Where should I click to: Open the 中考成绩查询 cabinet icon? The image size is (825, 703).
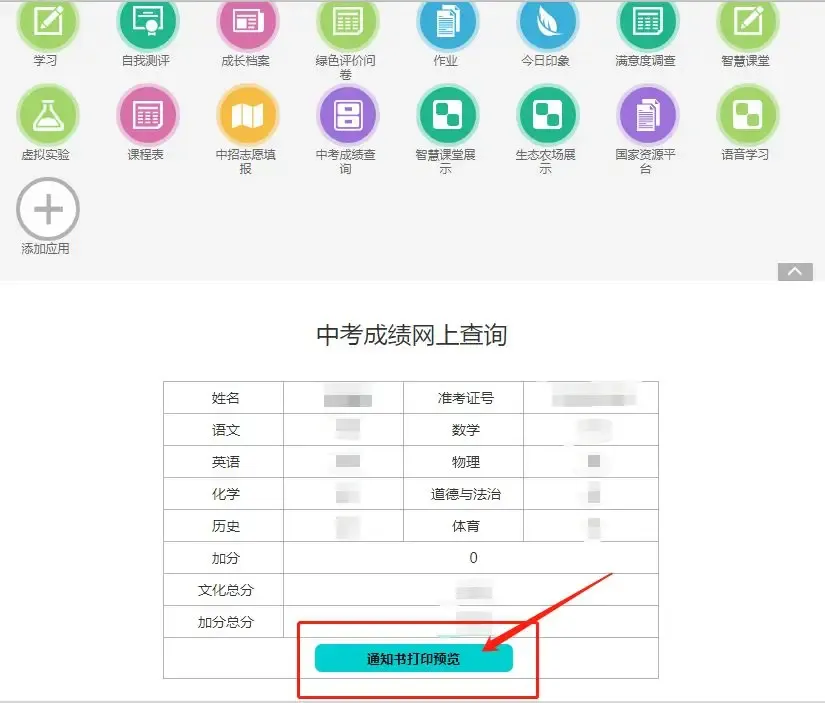coord(347,115)
